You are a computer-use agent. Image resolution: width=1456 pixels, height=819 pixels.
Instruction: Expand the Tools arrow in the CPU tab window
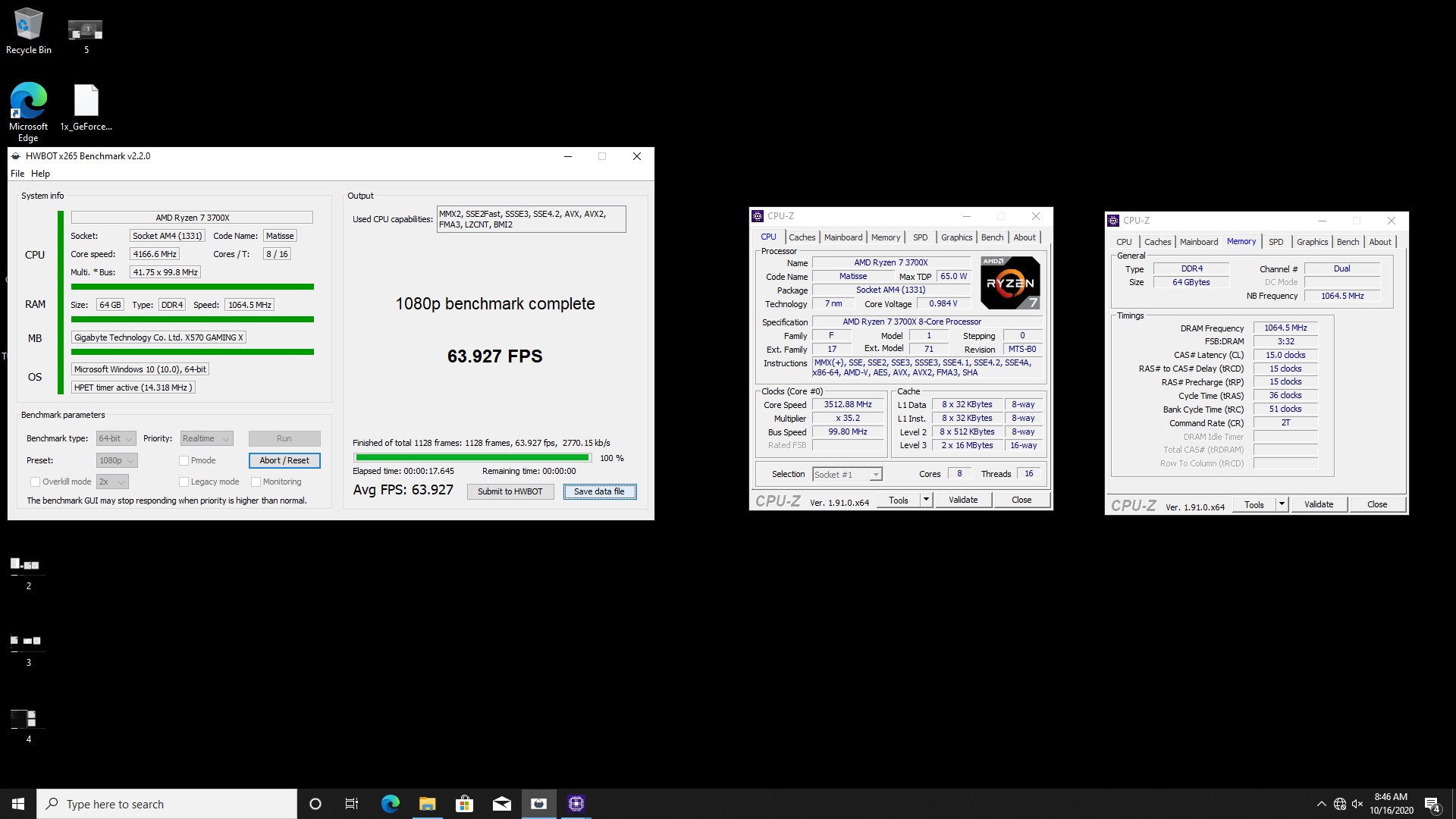pos(926,500)
